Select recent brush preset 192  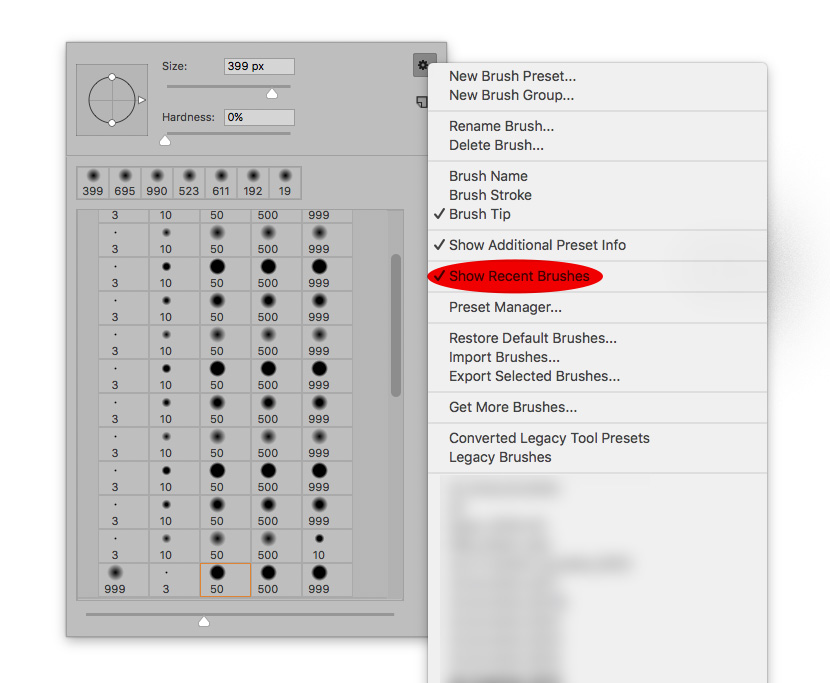[x=253, y=182]
